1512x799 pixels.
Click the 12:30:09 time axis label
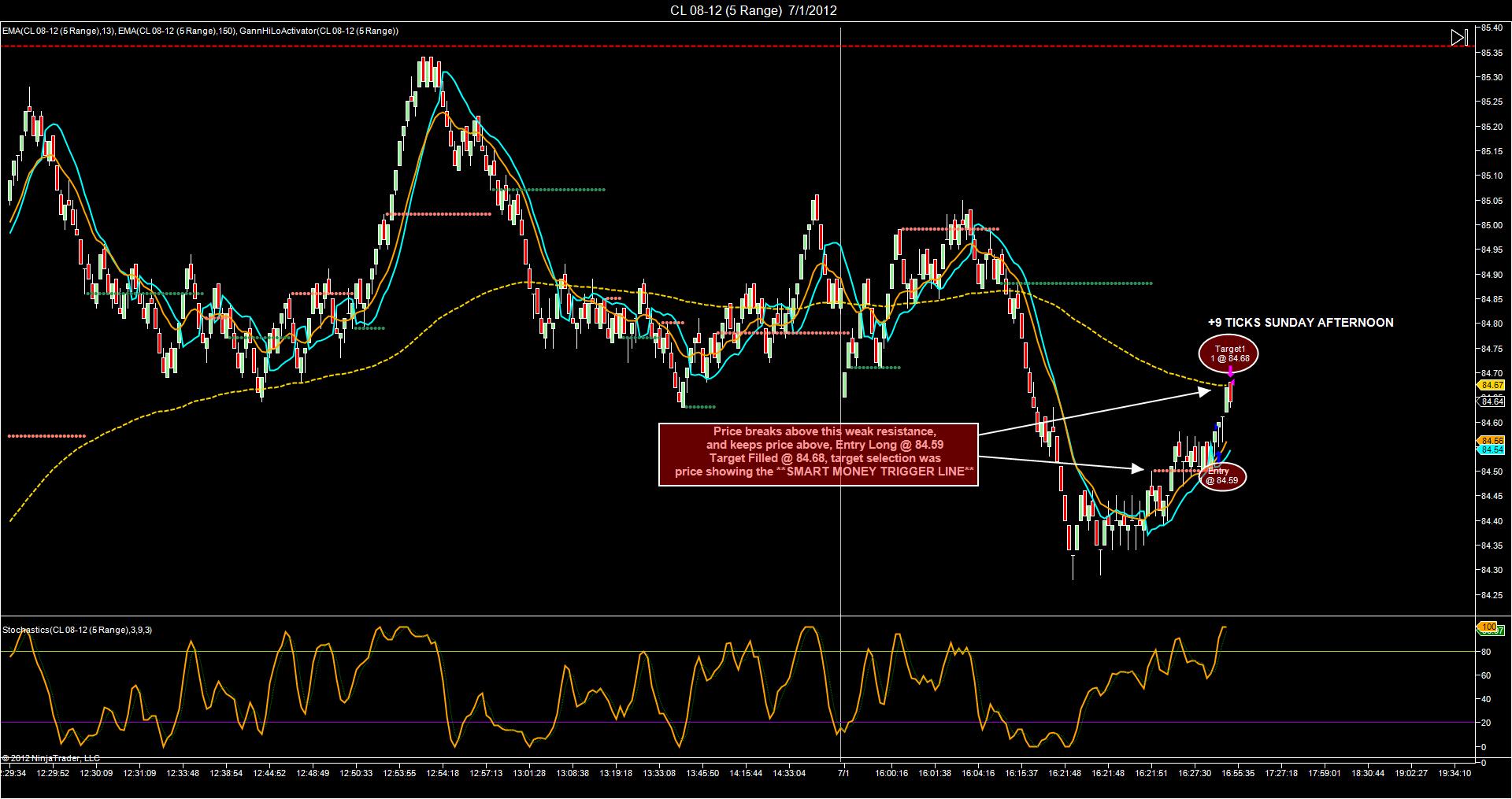pyautogui.click(x=96, y=773)
